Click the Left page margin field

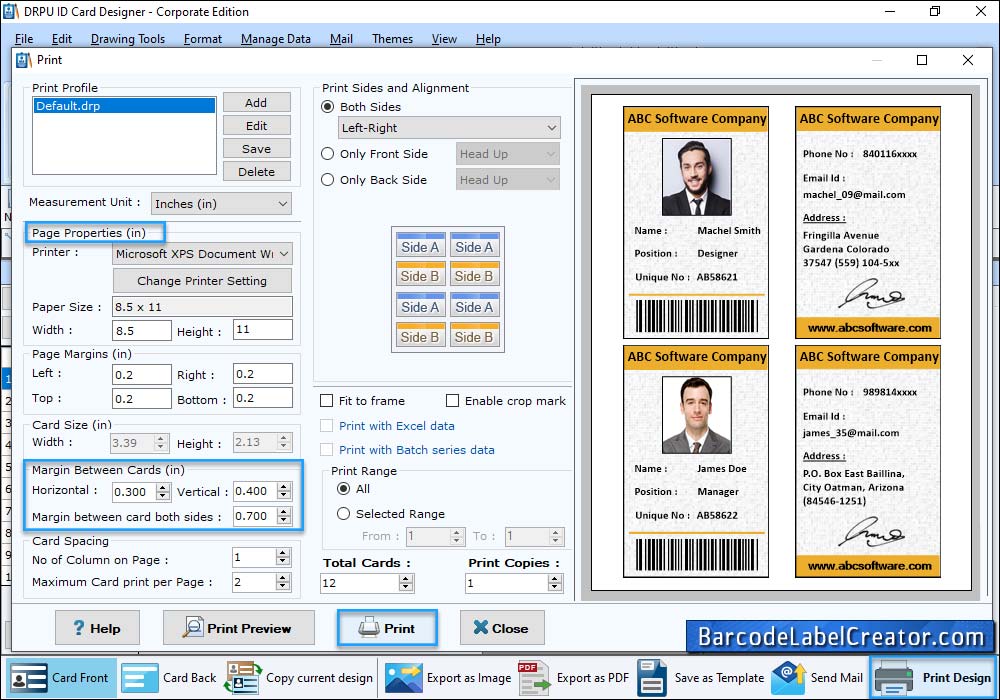[142, 375]
